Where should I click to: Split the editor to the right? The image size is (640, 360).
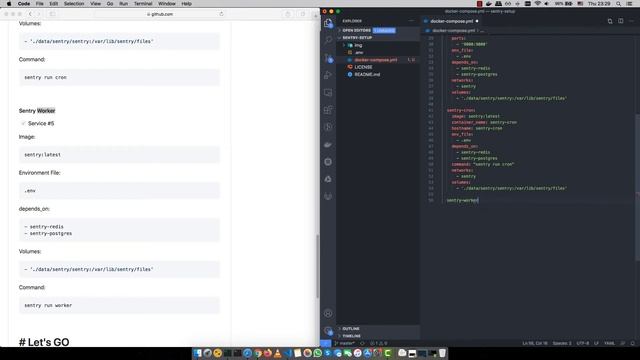[620, 21]
